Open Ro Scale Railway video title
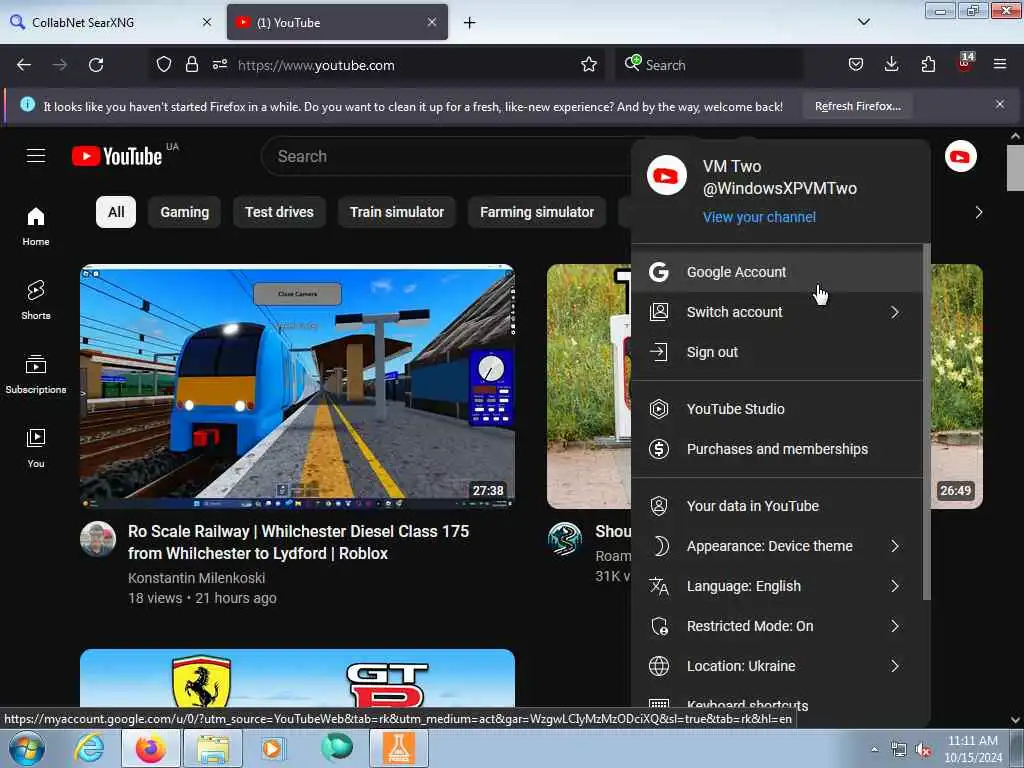This screenshot has width=1024, height=768. (x=298, y=542)
